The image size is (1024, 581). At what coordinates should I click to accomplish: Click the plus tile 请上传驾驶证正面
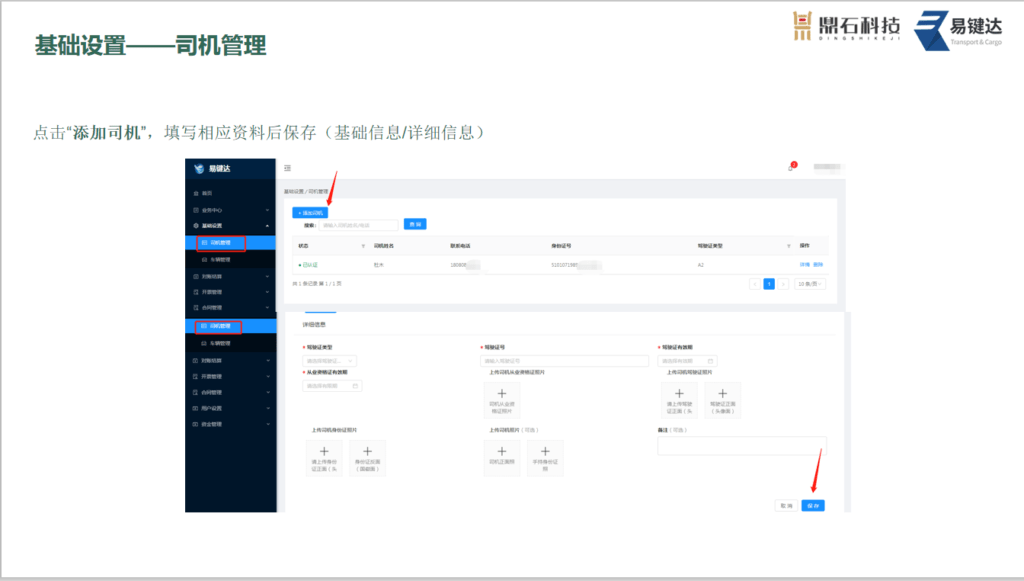point(679,400)
